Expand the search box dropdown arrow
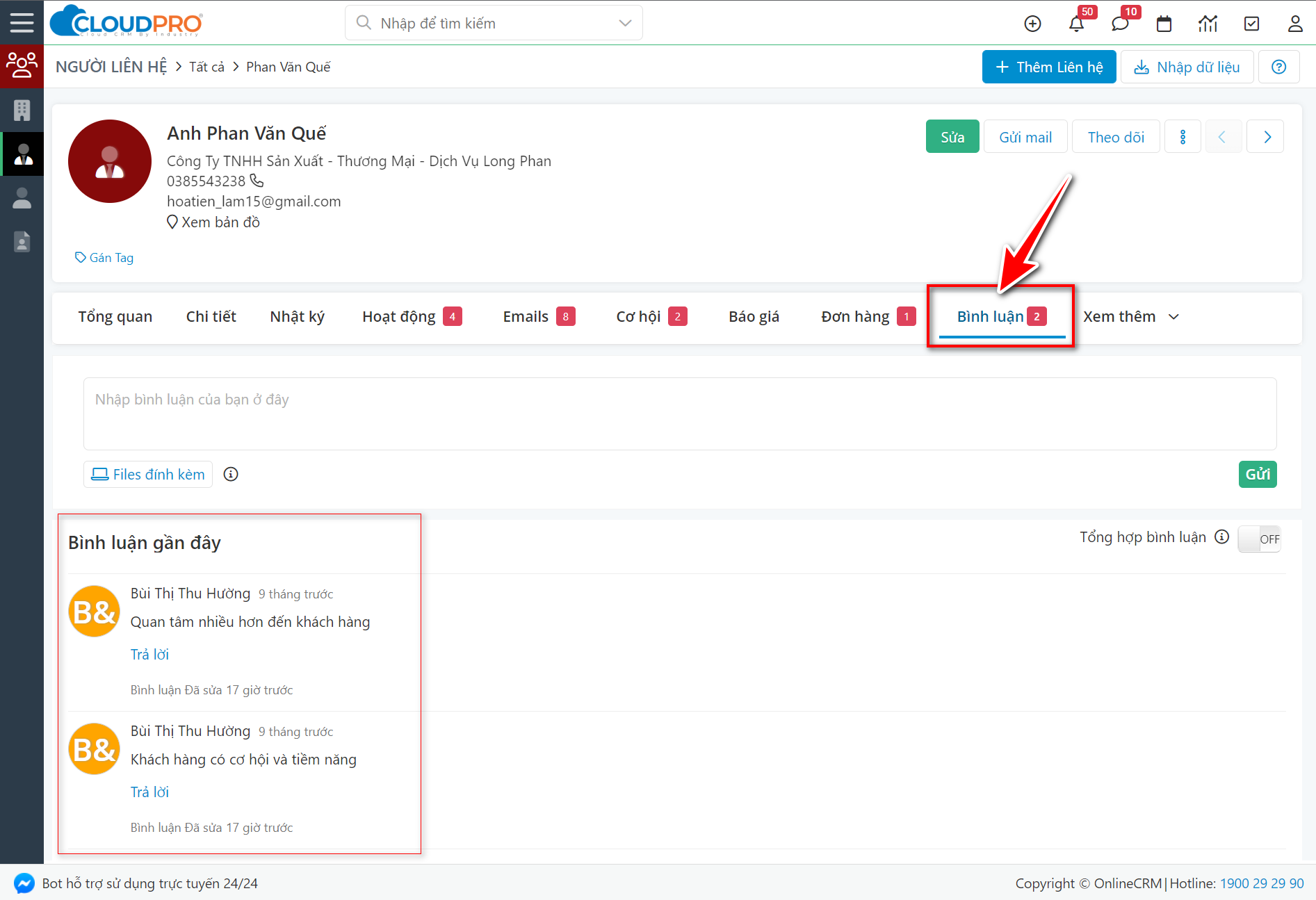1316x900 pixels. click(625, 23)
